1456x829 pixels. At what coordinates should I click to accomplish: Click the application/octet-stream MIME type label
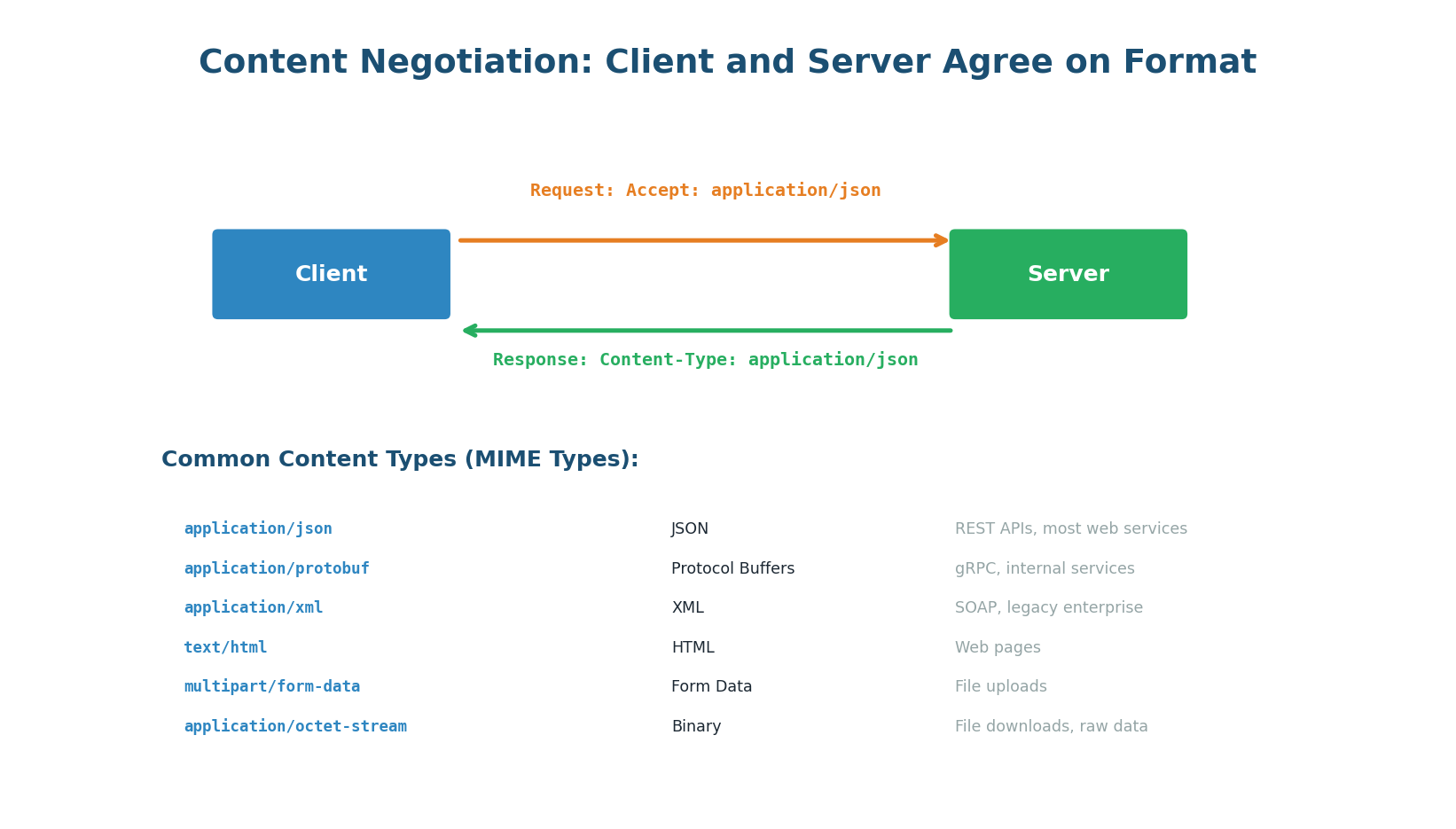(x=296, y=725)
